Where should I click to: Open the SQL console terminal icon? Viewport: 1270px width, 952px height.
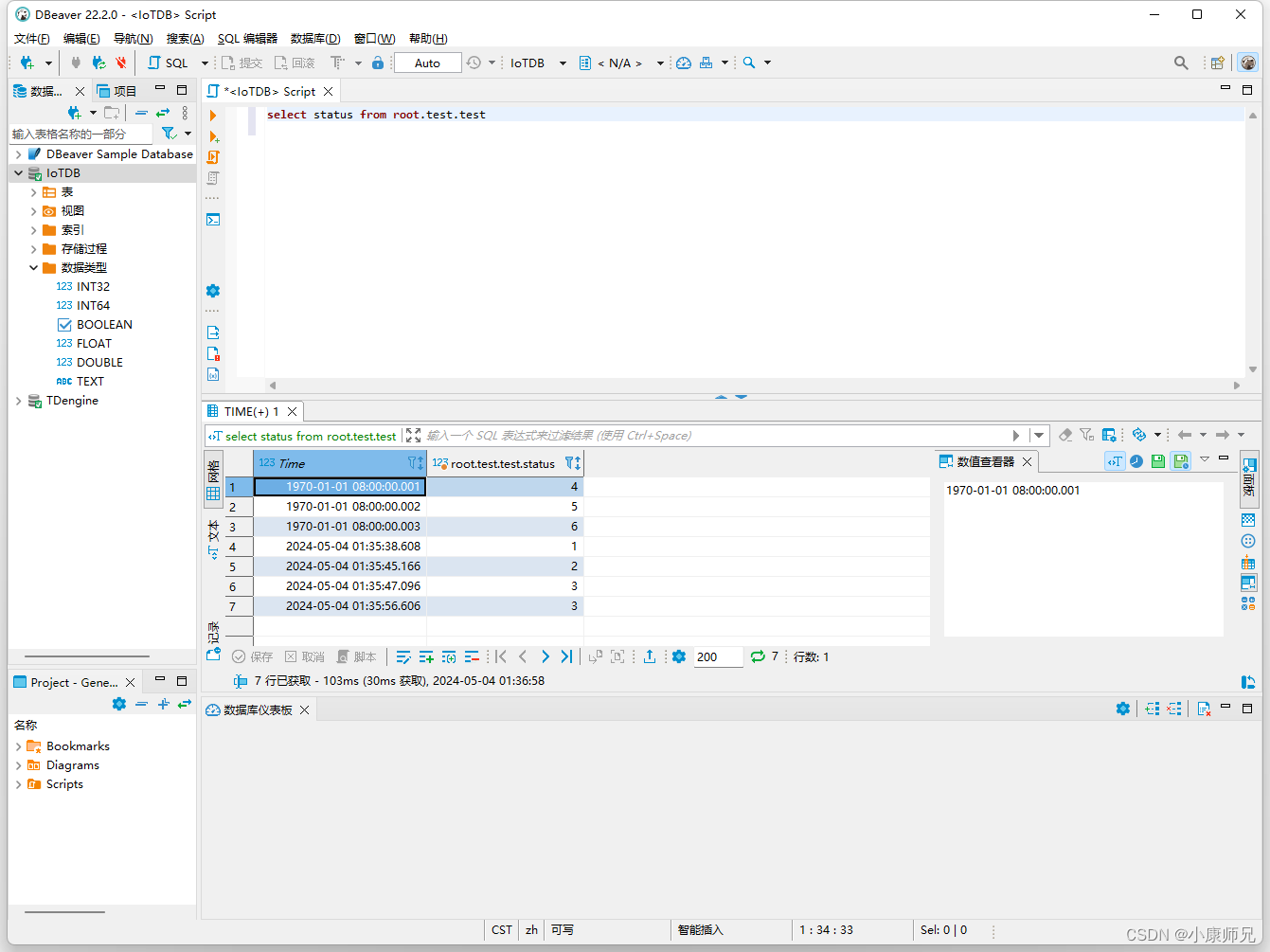coord(213,220)
